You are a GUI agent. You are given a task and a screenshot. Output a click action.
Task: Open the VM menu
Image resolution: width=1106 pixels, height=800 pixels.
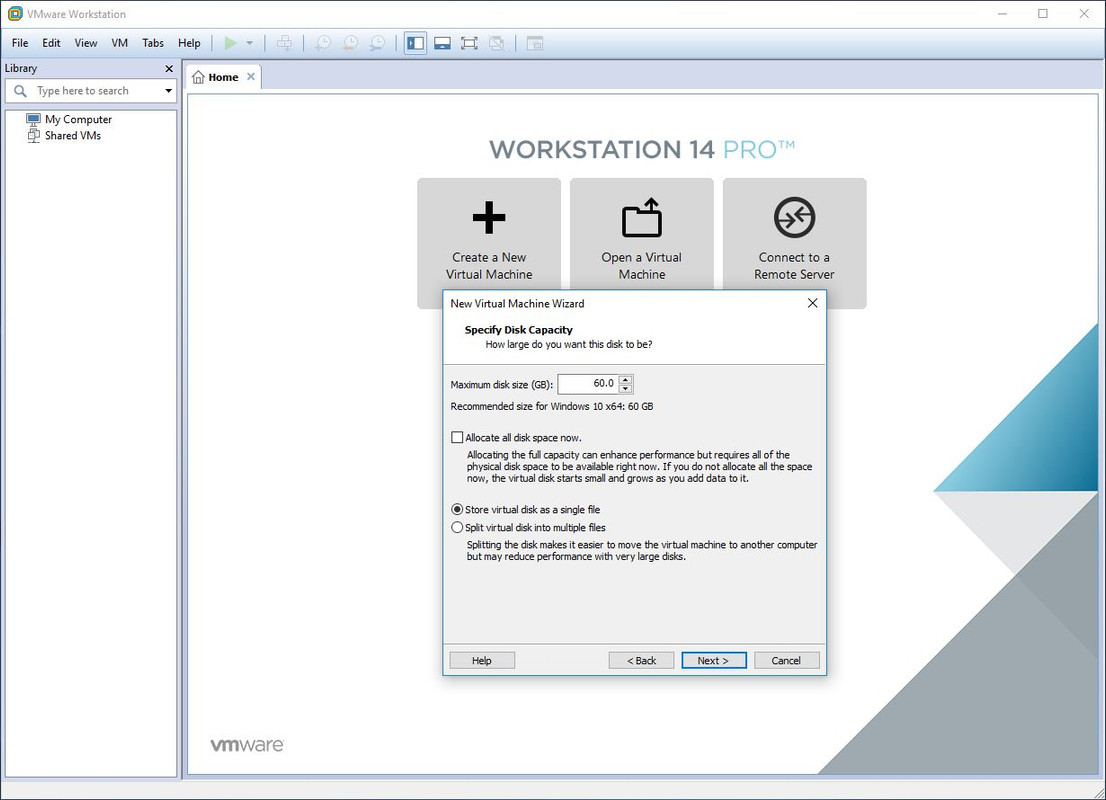point(119,43)
